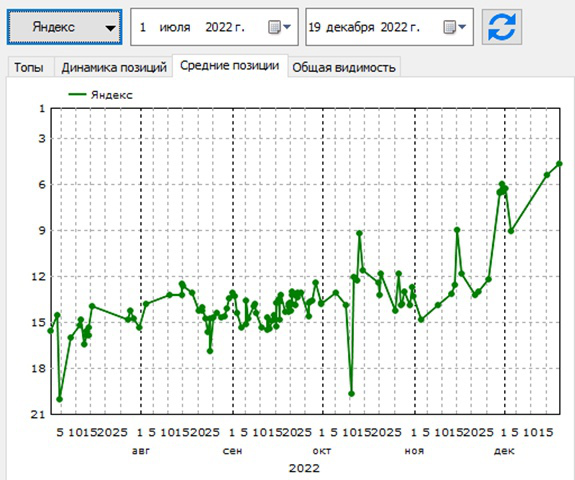Click the green Яндекс legend line
Viewport: 575px width, 480px height.
point(77,95)
